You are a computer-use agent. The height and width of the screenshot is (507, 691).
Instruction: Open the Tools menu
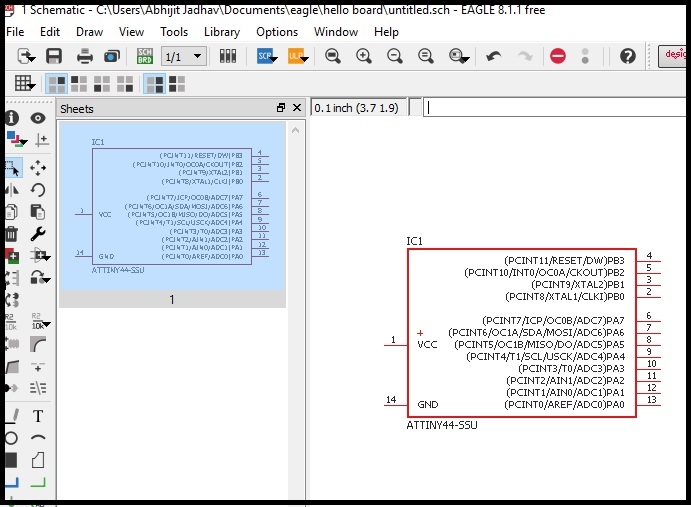[x=174, y=32]
